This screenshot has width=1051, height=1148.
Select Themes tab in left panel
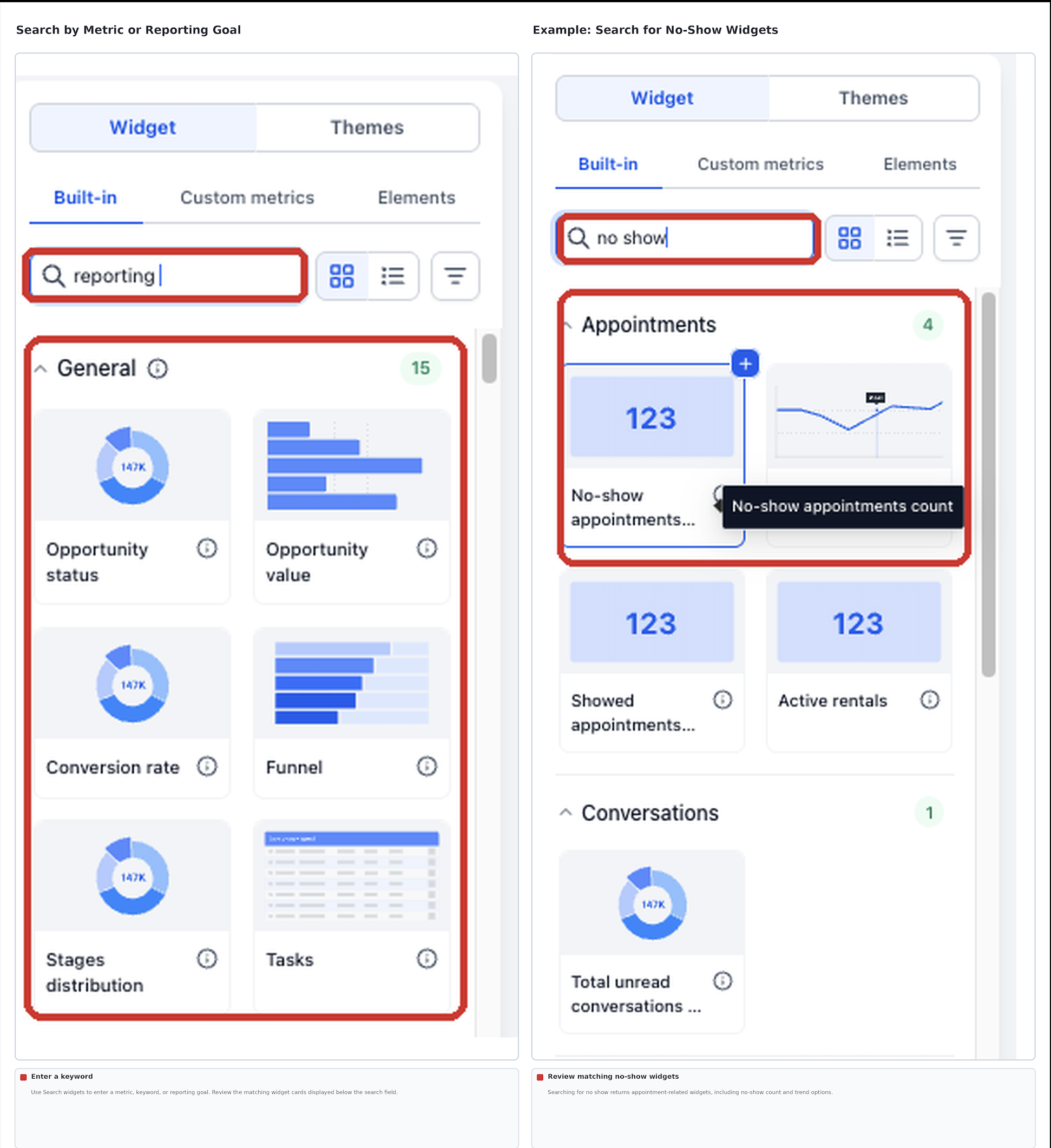367,128
